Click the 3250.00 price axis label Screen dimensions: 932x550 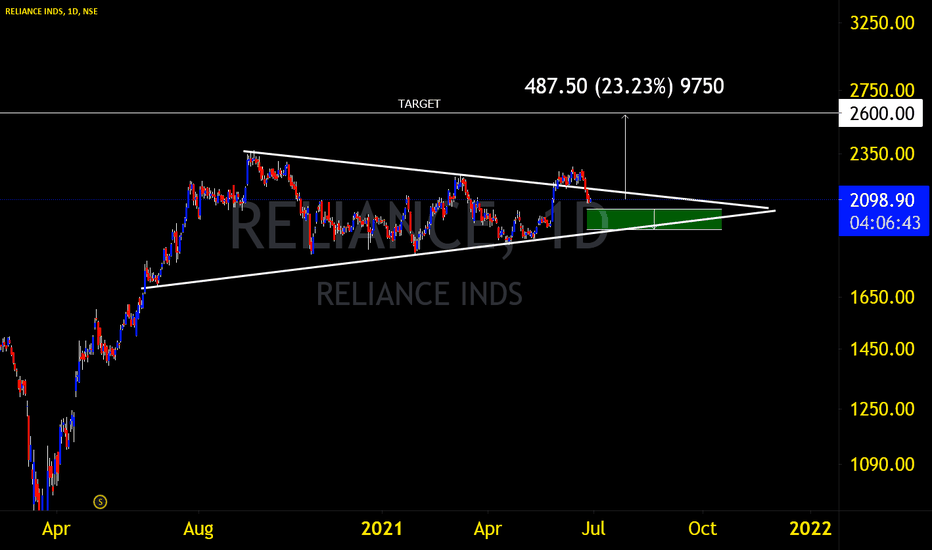pos(882,23)
